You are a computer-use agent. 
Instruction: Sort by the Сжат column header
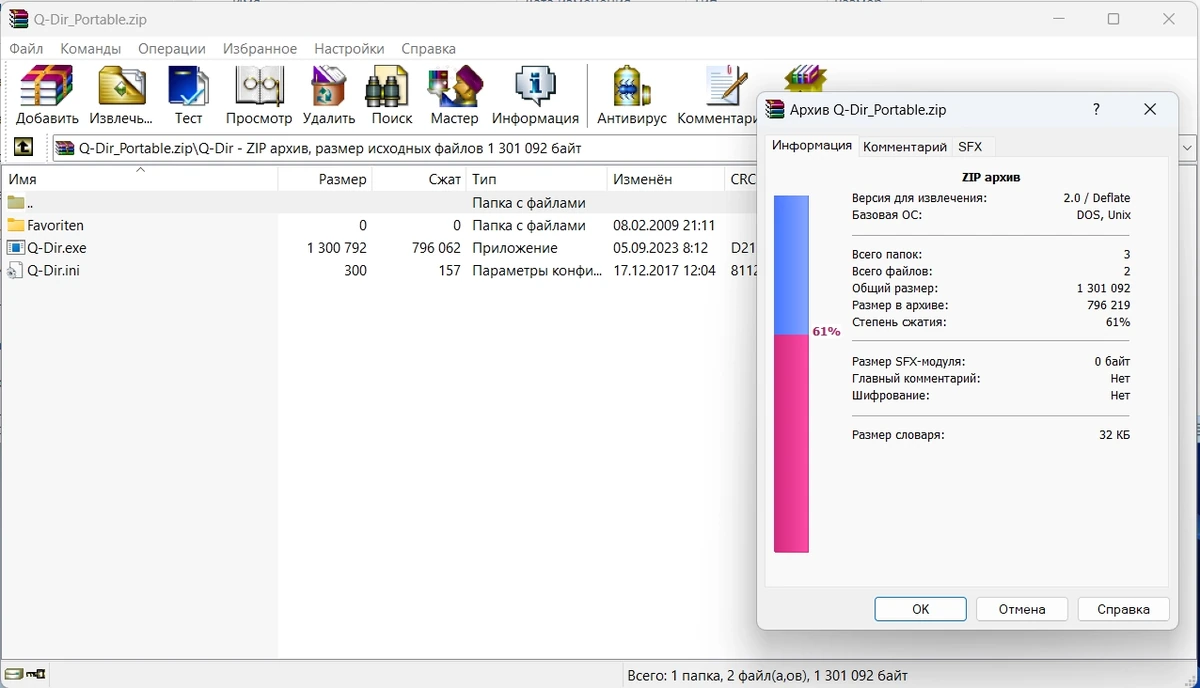click(419, 179)
